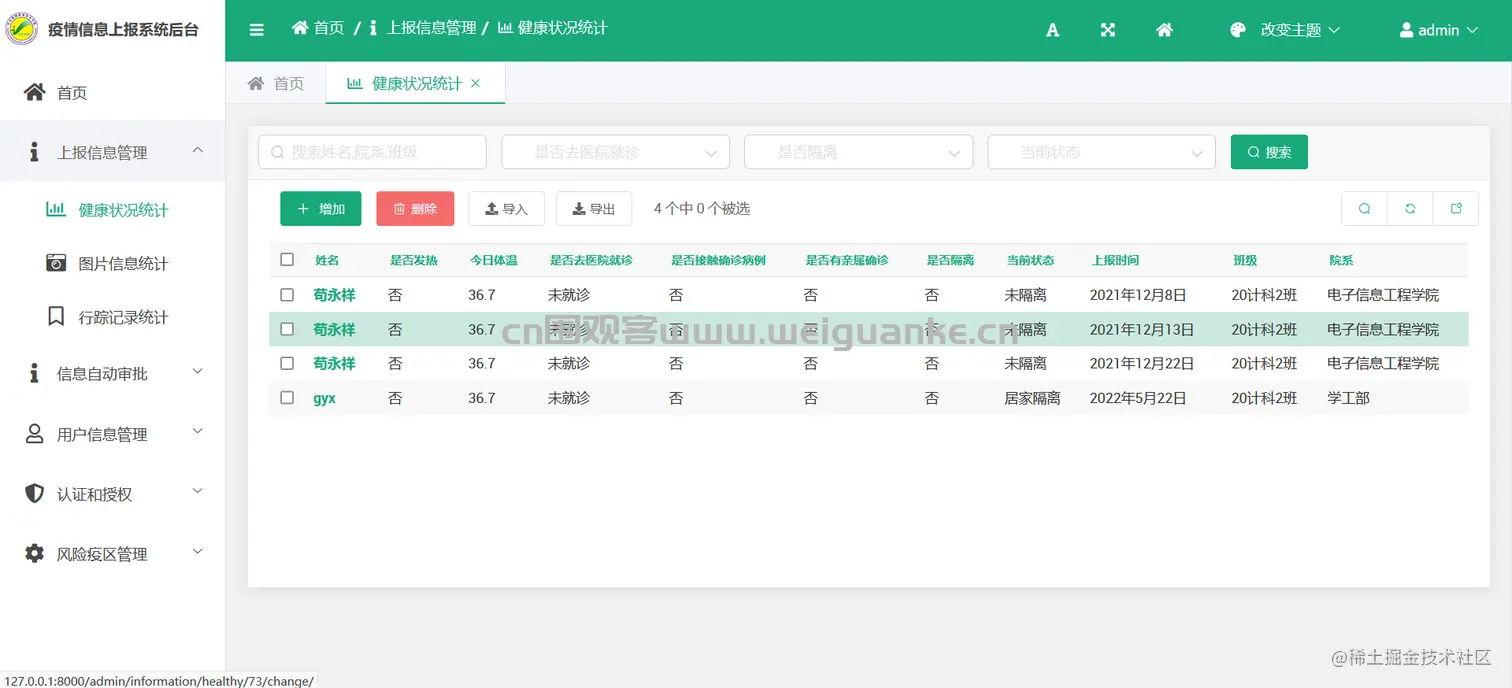Click the home icon in breadcrumb
This screenshot has width=1512, height=688.
[x=300, y=28]
